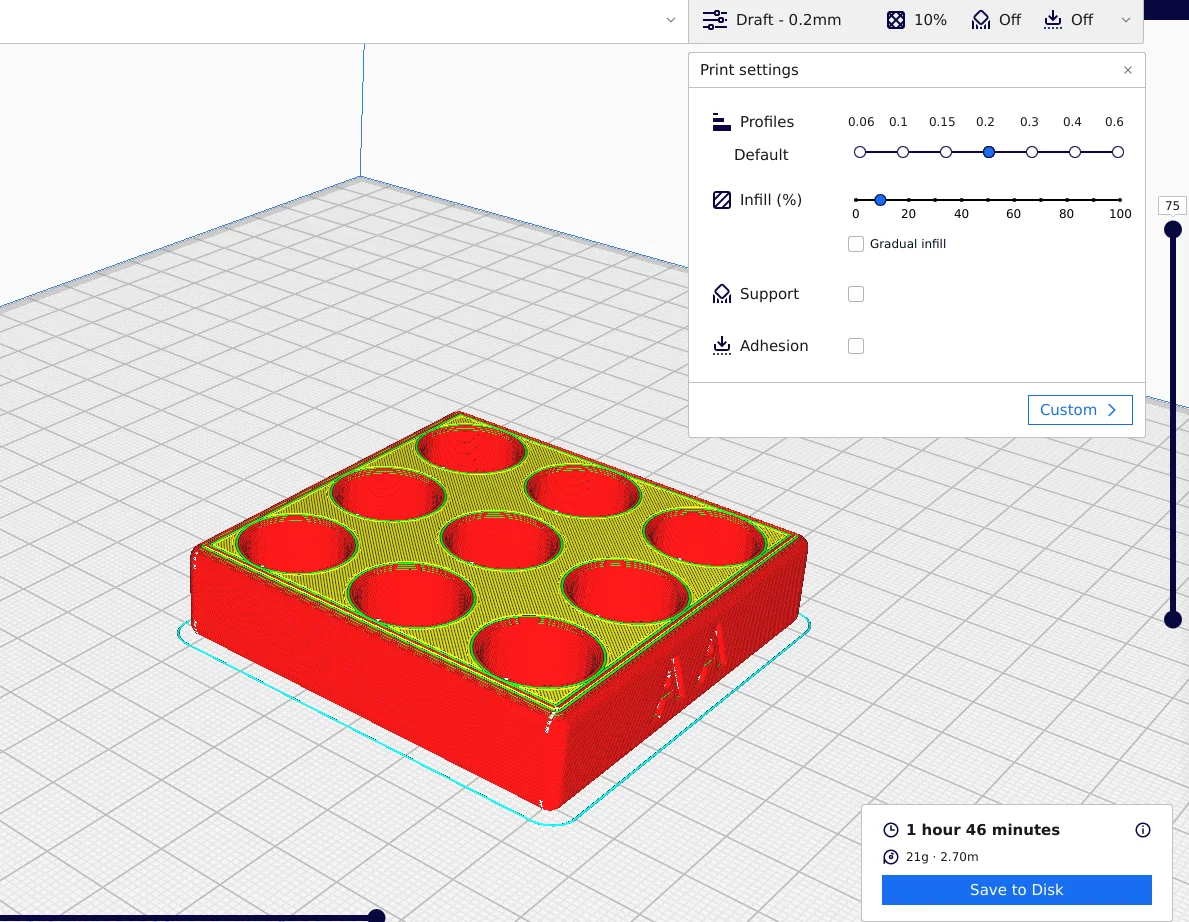
Task: Click the 21g · 2.70m material usage text
Action: click(x=942, y=857)
